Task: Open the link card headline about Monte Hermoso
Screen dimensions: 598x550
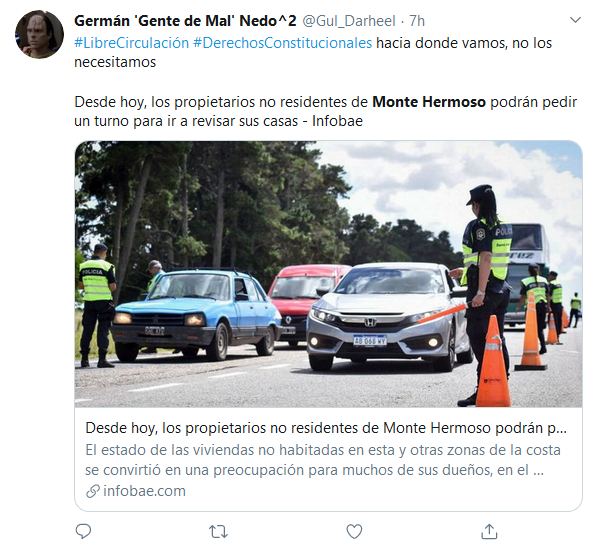Action: pyautogui.click(x=326, y=428)
